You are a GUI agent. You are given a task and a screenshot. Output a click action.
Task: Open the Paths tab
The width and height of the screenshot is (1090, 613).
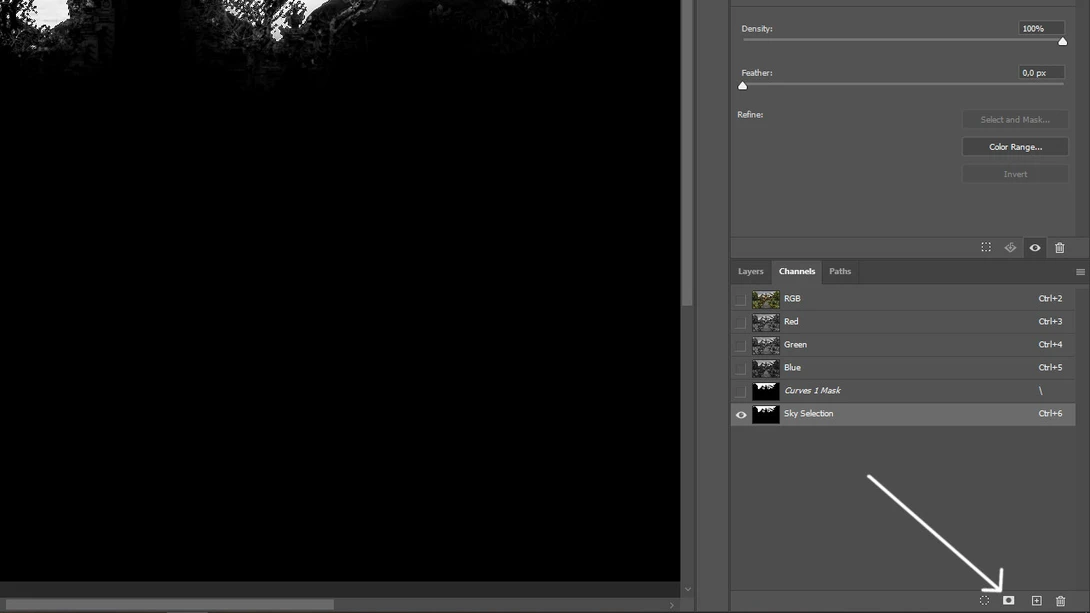839,271
